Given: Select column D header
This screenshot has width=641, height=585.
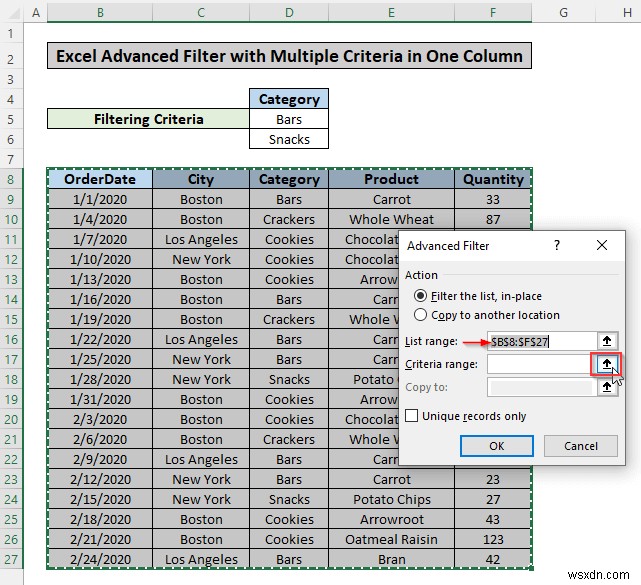Looking at the screenshot, I should (289, 12).
